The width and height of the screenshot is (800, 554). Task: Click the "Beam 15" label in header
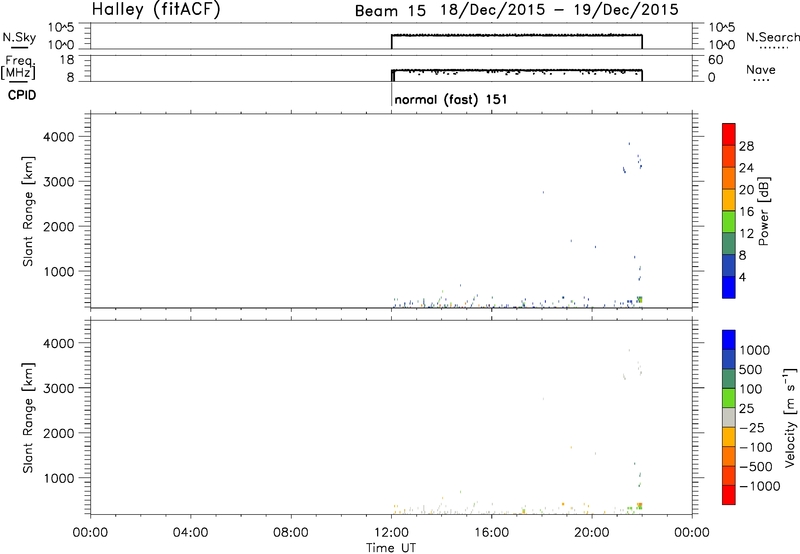click(x=390, y=11)
